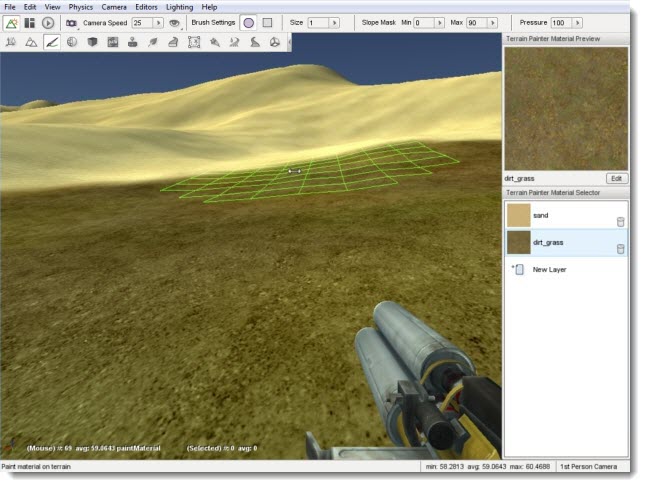The image size is (645, 487).
Task: Click the material preview texture image
Action: tap(566, 109)
